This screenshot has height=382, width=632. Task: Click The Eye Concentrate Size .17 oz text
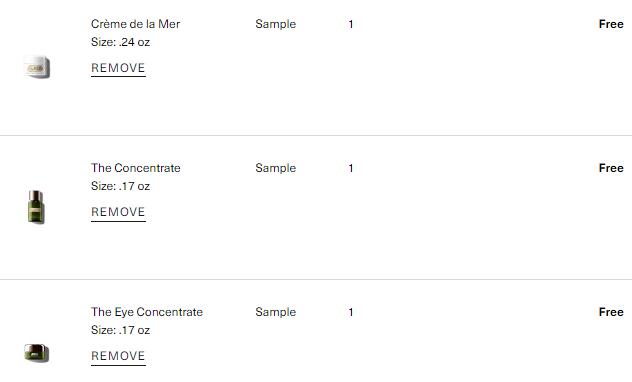tap(121, 330)
